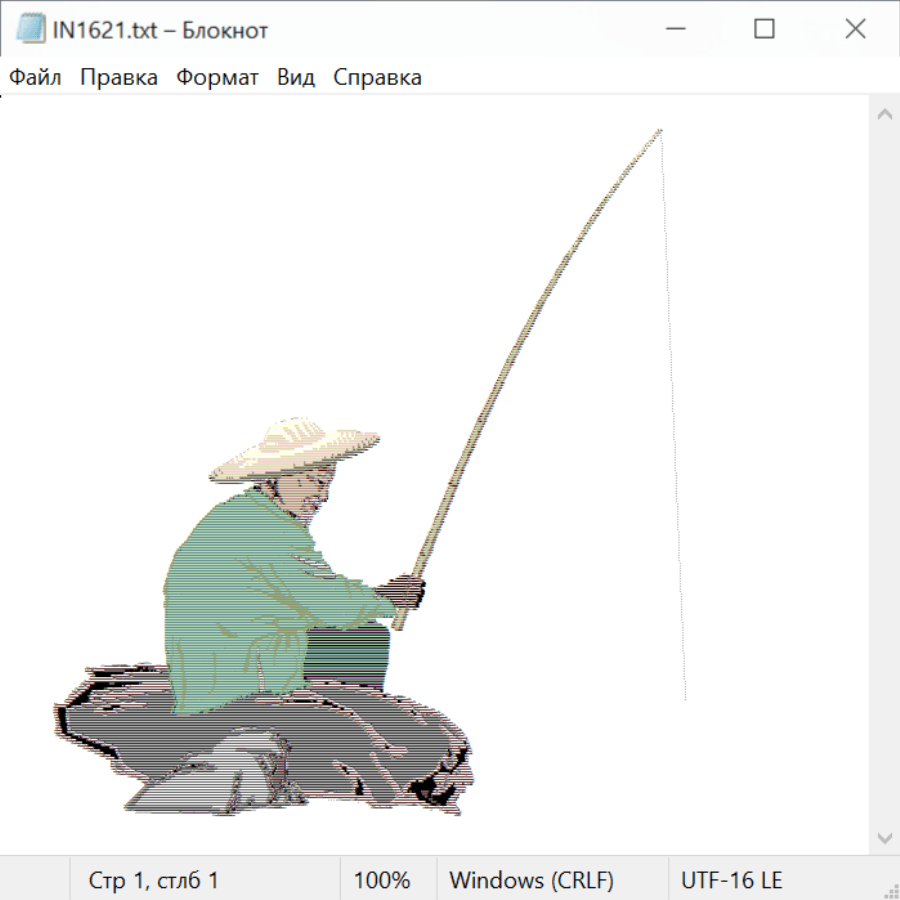Maximize the Блокнот window
Screen dimensions: 900x900
coord(764,30)
